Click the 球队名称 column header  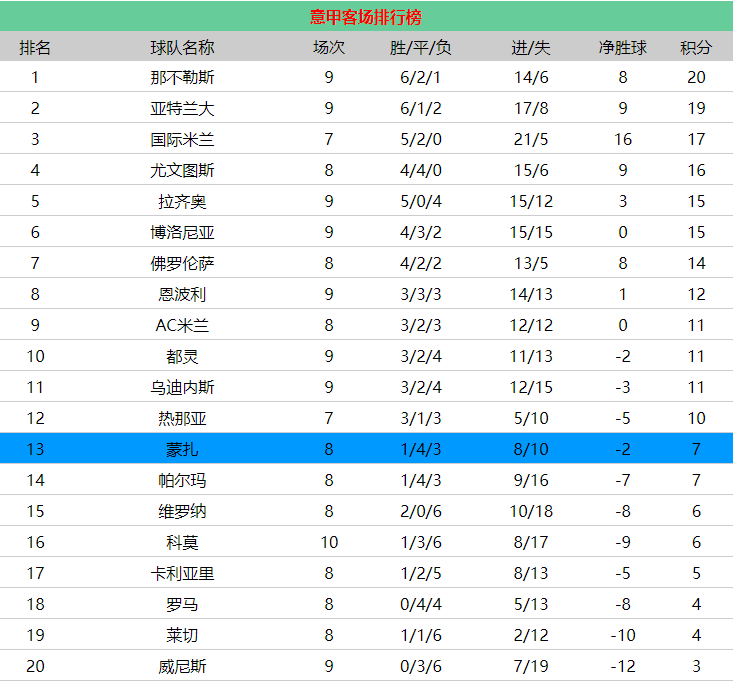pos(182,47)
